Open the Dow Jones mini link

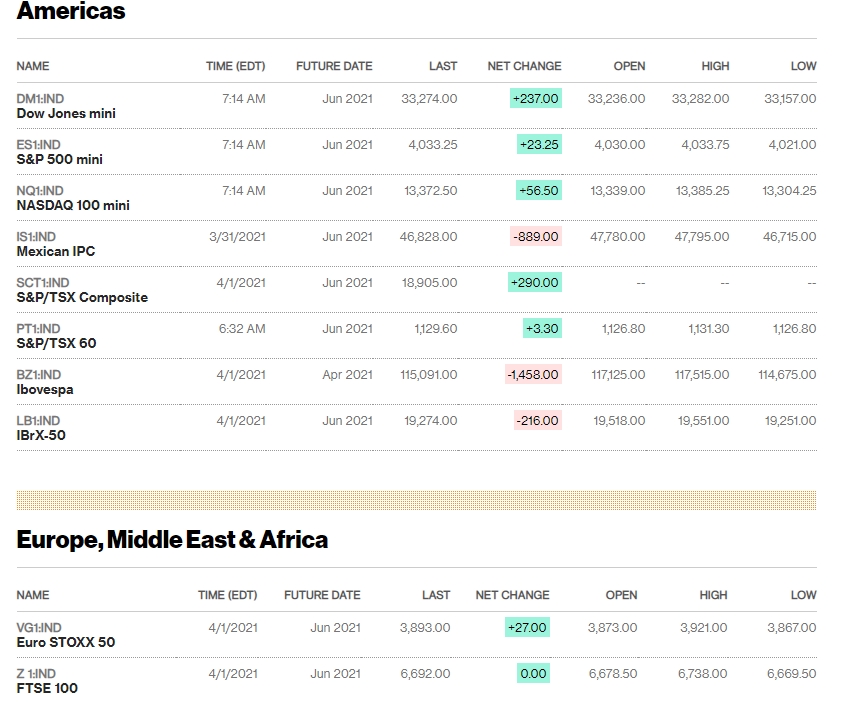click(x=66, y=114)
